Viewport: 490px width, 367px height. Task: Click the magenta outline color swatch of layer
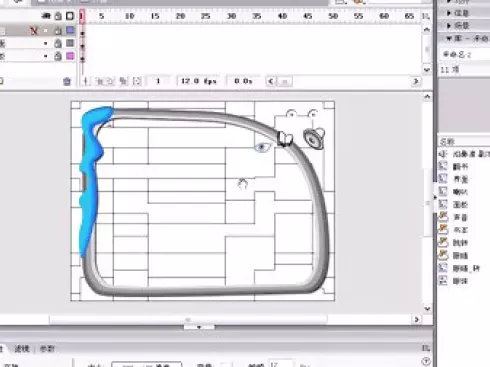tap(70, 56)
